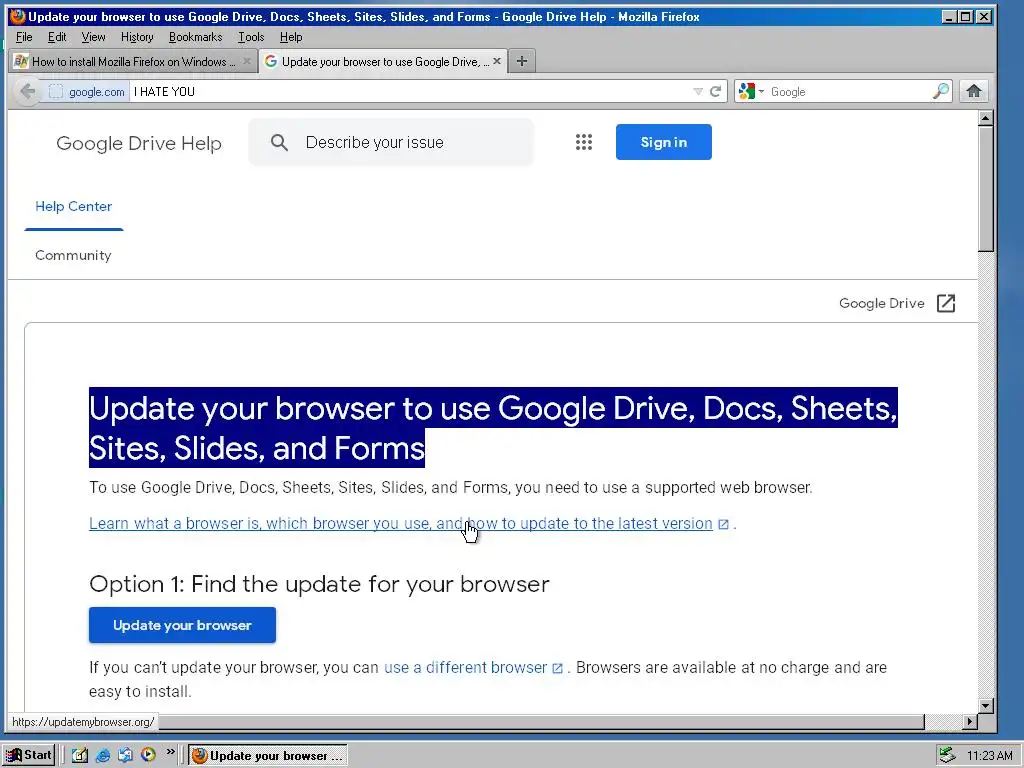Screen dimensions: 1024x768
Task: Open the Help menu
Action: (291, 37)
